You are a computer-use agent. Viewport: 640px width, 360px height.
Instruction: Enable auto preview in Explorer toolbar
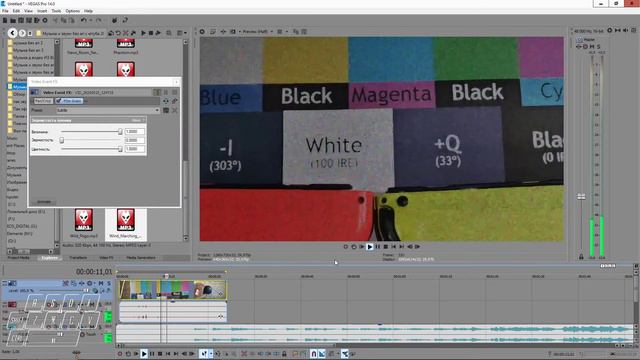tap(158, 33)
